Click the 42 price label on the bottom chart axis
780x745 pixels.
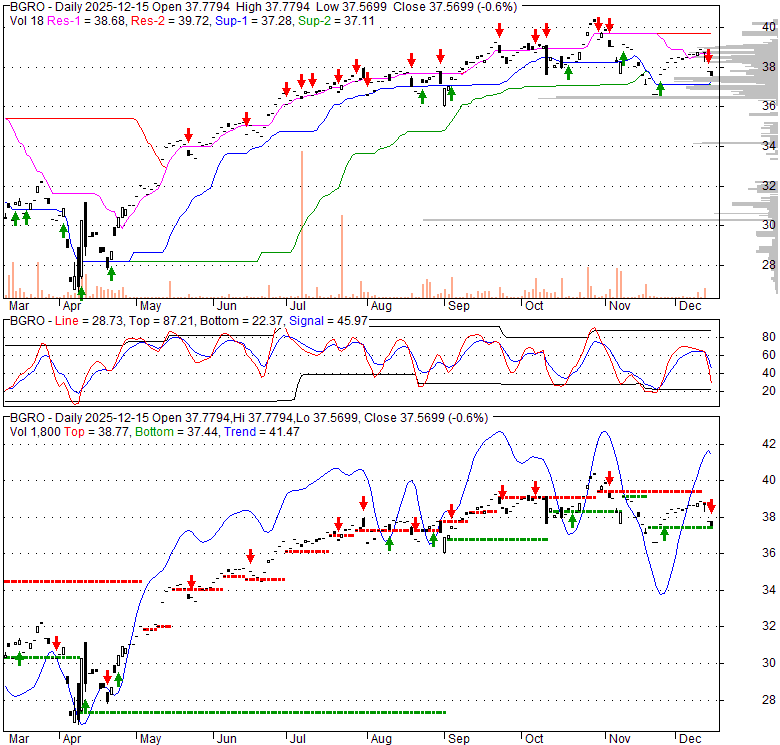(742, 443)
